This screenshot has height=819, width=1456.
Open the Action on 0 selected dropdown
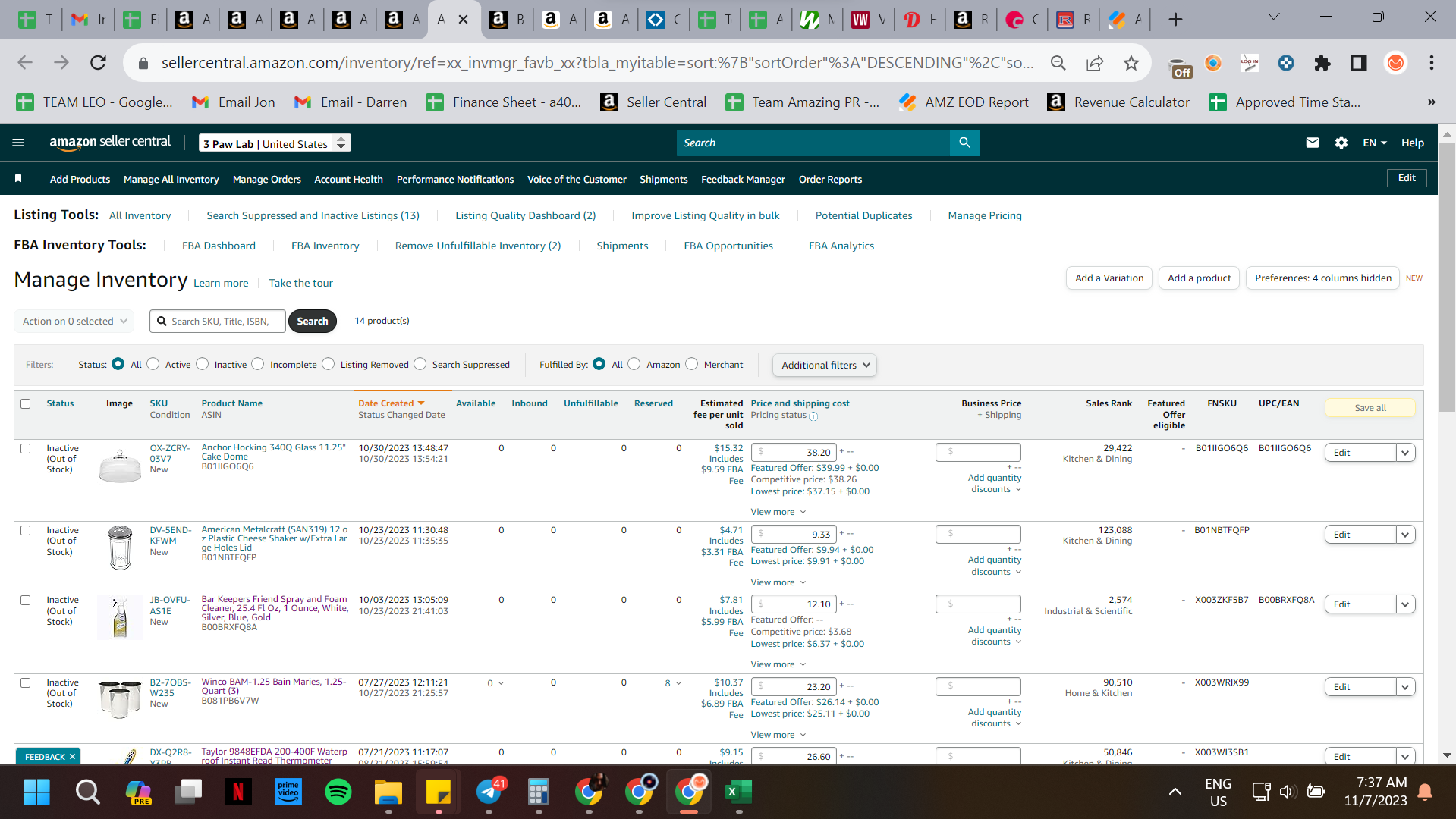74,321
